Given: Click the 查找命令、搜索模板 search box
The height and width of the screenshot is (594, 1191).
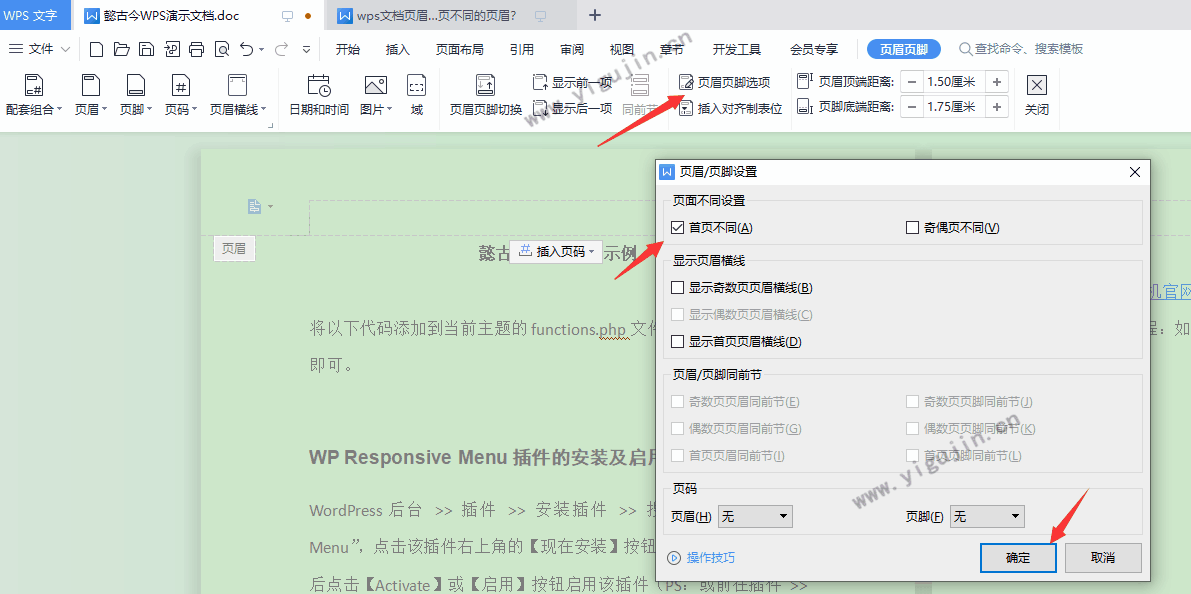Looking at the screenshot, I should pos(1022,49).
